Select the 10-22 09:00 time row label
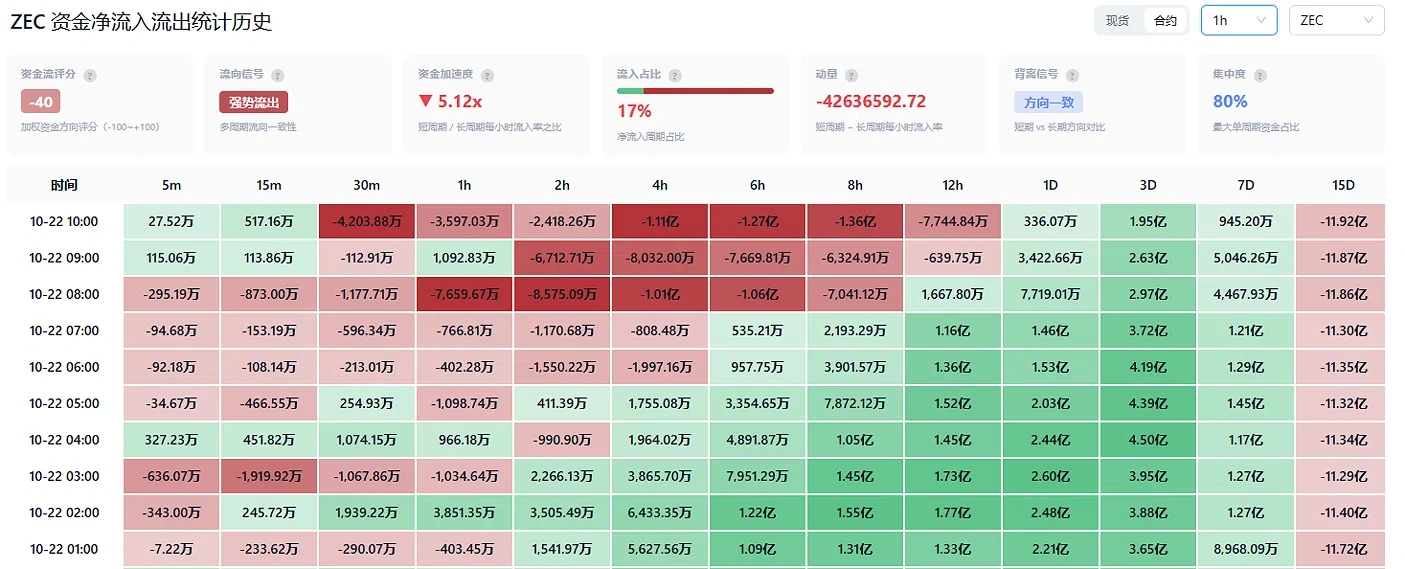 (x=64, y=258)
